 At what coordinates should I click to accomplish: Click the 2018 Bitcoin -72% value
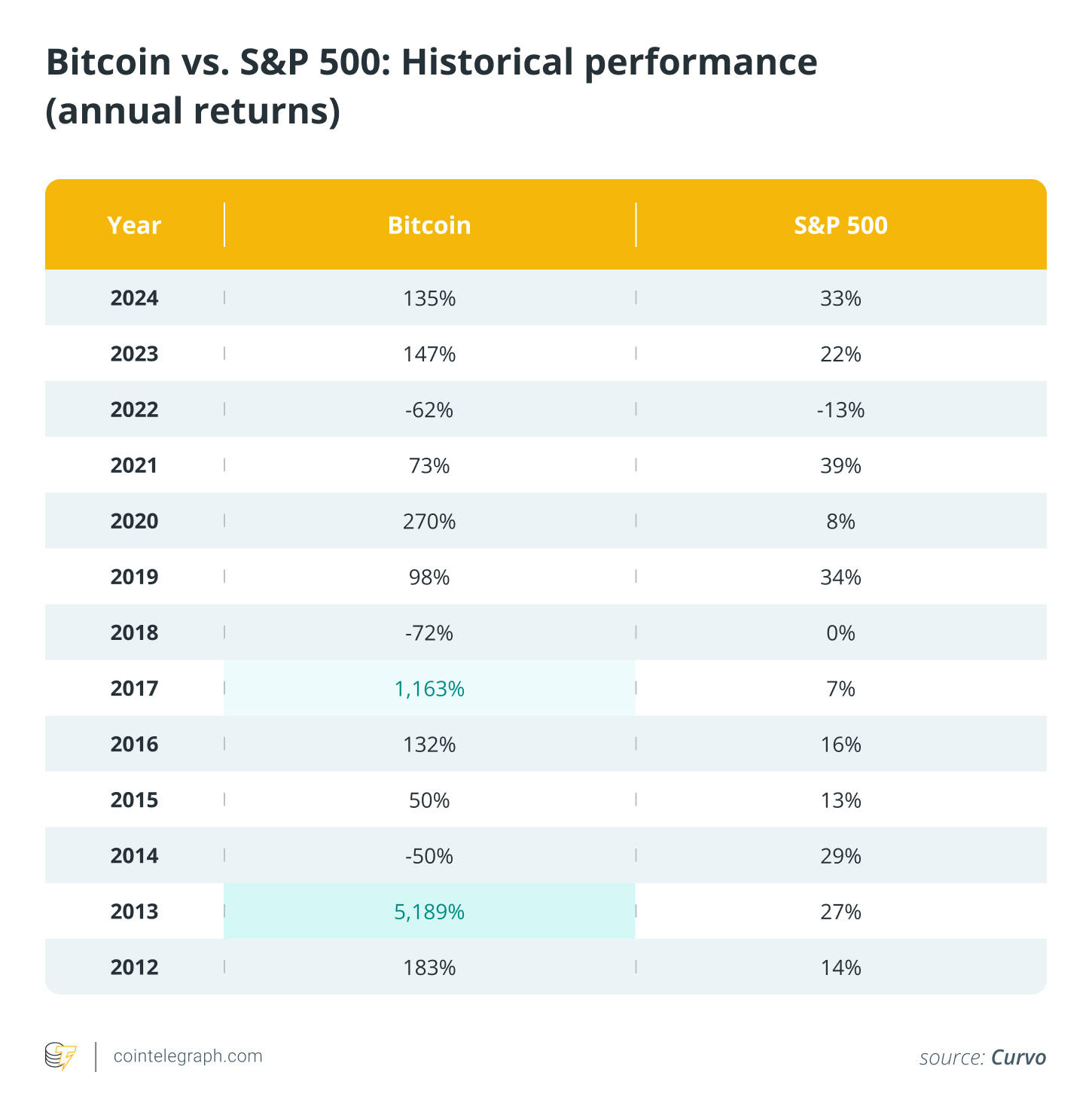pyautogui.click(x=429, y=633)
